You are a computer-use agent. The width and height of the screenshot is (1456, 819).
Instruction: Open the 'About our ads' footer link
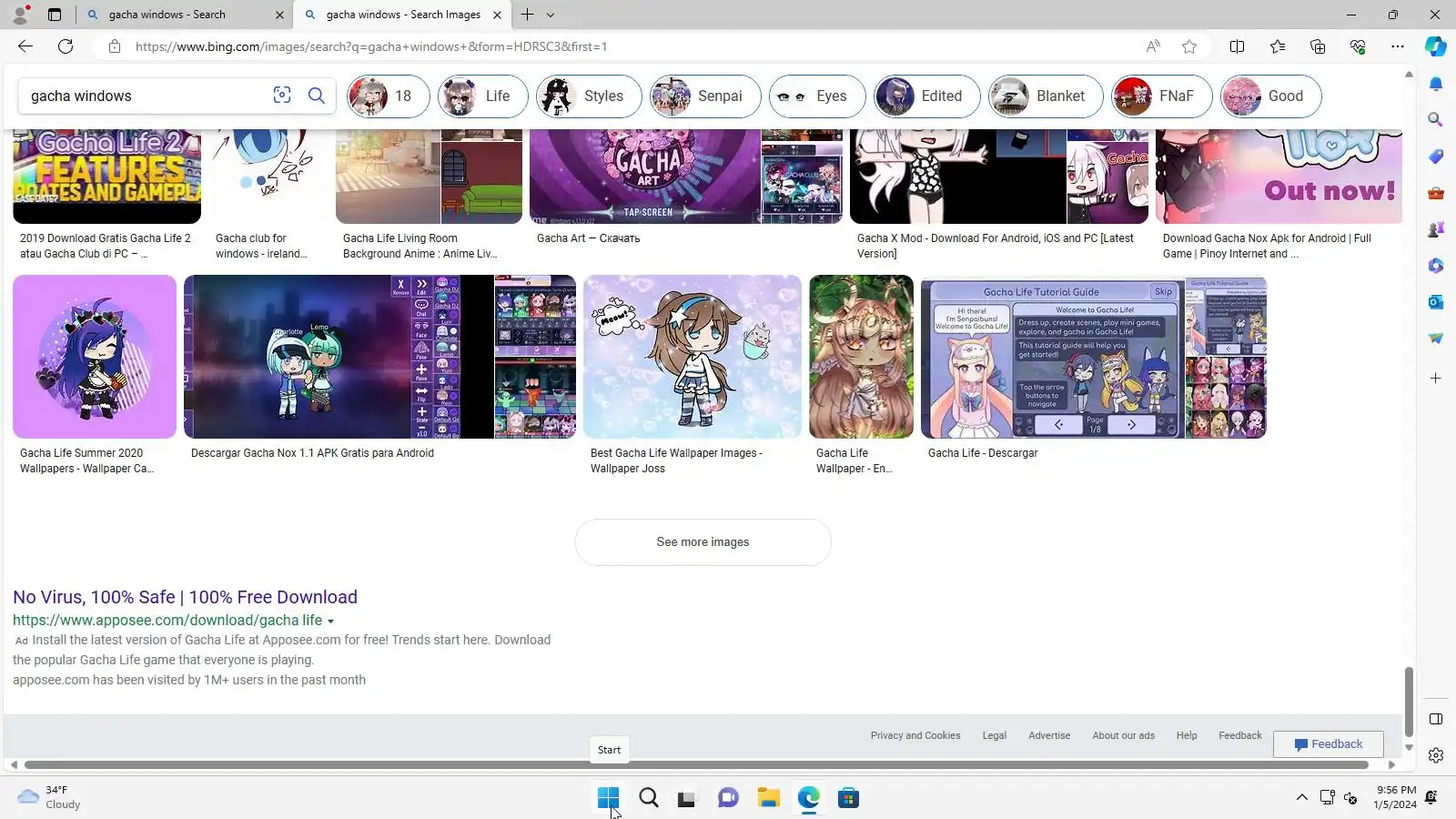click(x=1124, y=735)
